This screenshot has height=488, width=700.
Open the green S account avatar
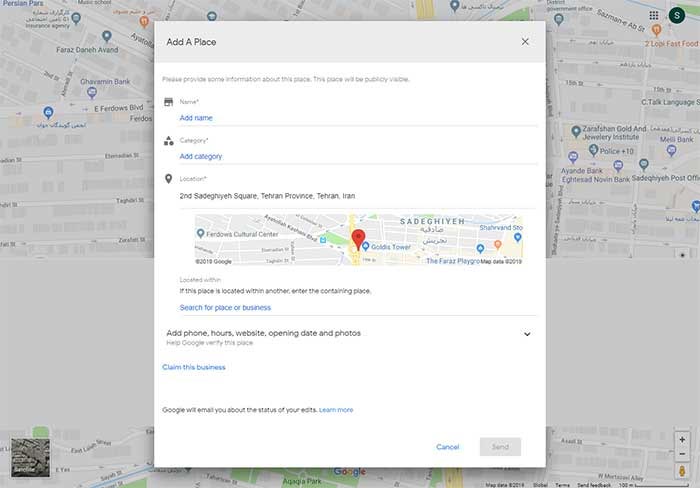click(677, 16)
